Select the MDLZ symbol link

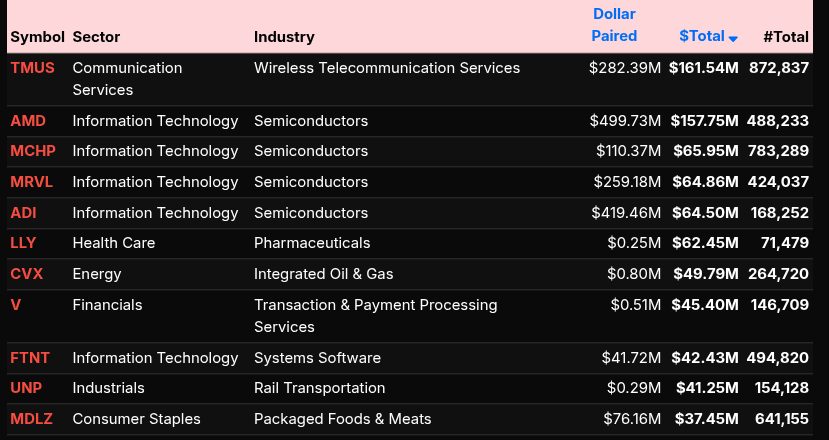point(33,419)
